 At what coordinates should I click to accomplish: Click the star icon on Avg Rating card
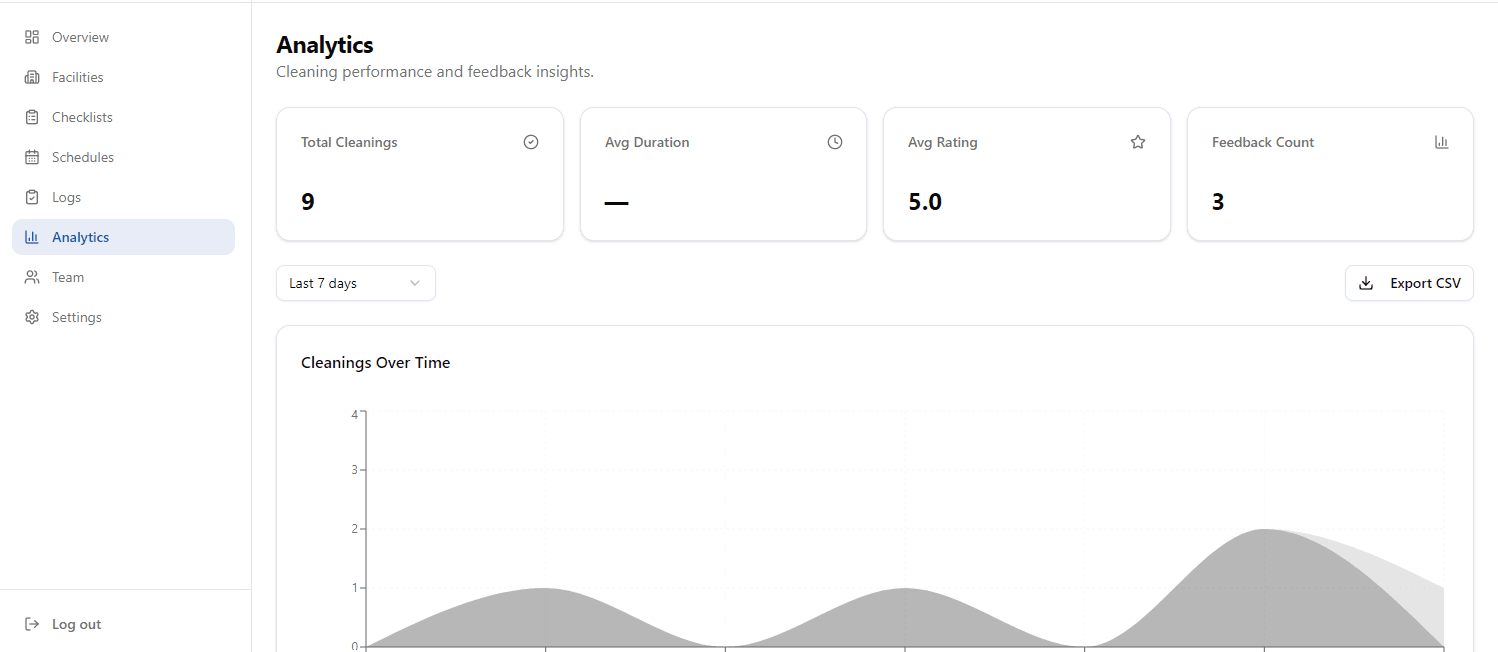click(1138, 141)
